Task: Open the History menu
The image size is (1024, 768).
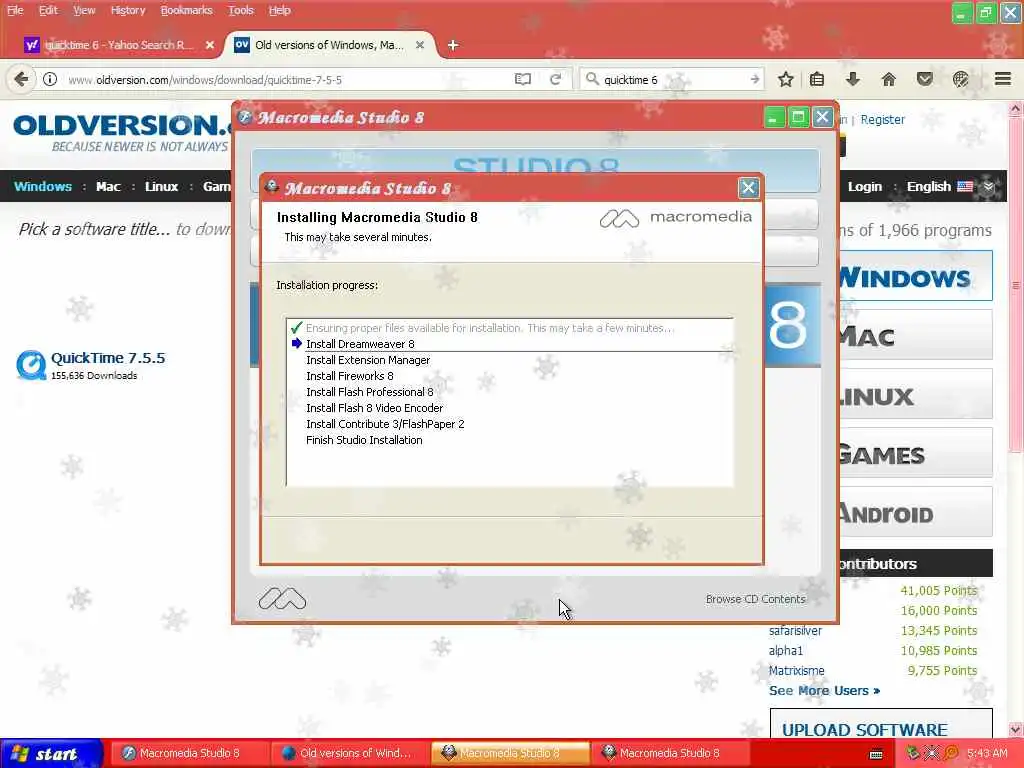Action: pyautogui.click(x=128, y=10)
